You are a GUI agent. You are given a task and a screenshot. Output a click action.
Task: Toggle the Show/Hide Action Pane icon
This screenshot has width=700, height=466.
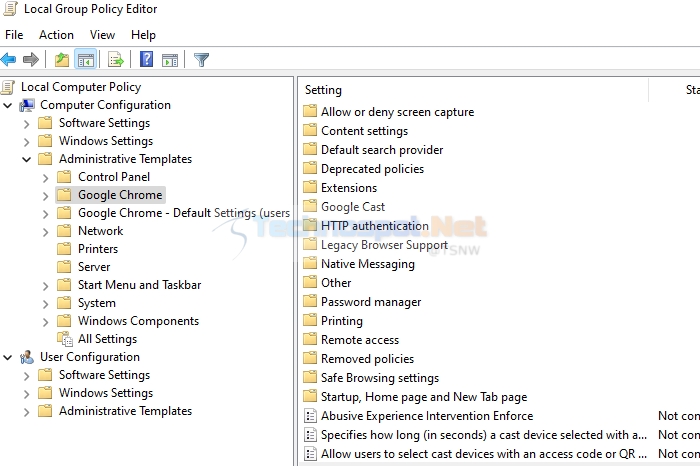(x=170, y=59)
